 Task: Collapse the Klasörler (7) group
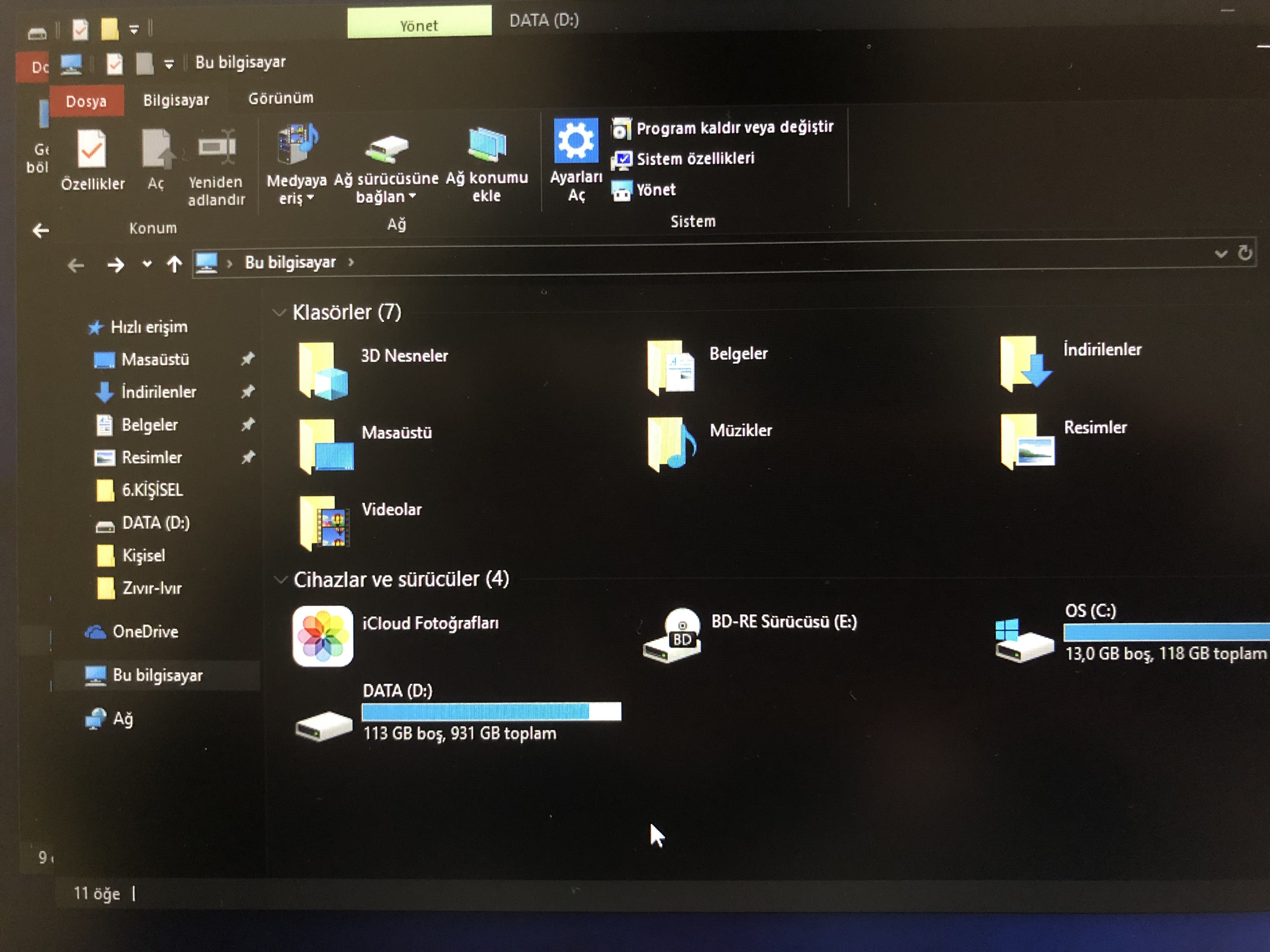point(280,313)
